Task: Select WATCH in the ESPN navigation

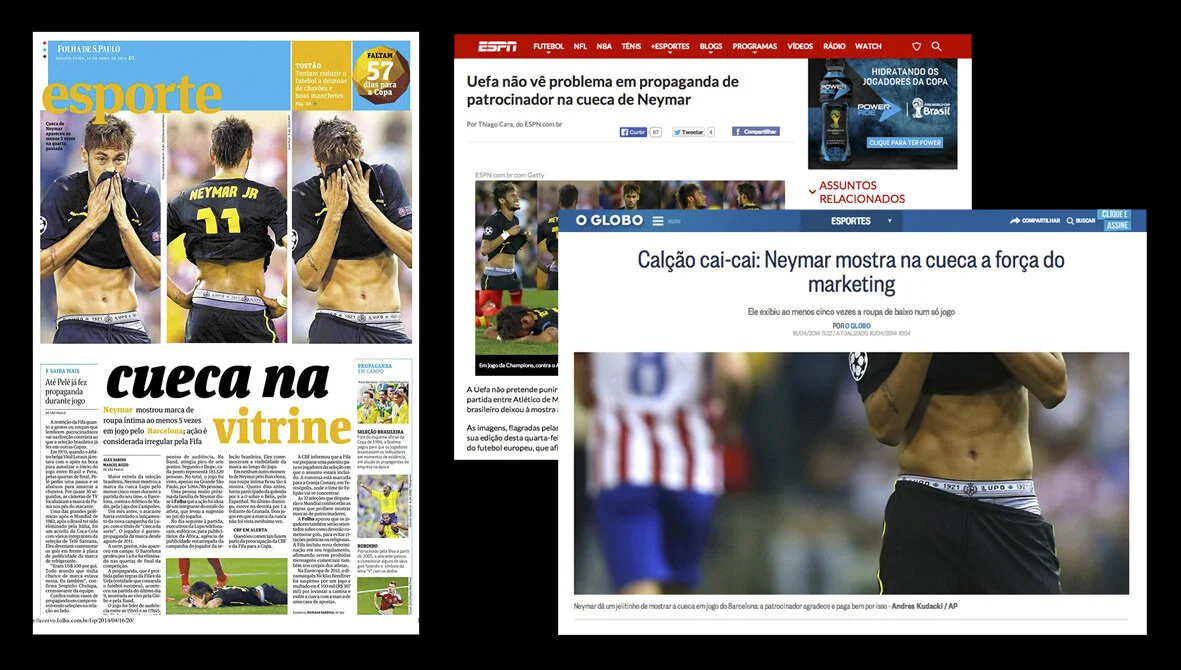Action: 868,47
